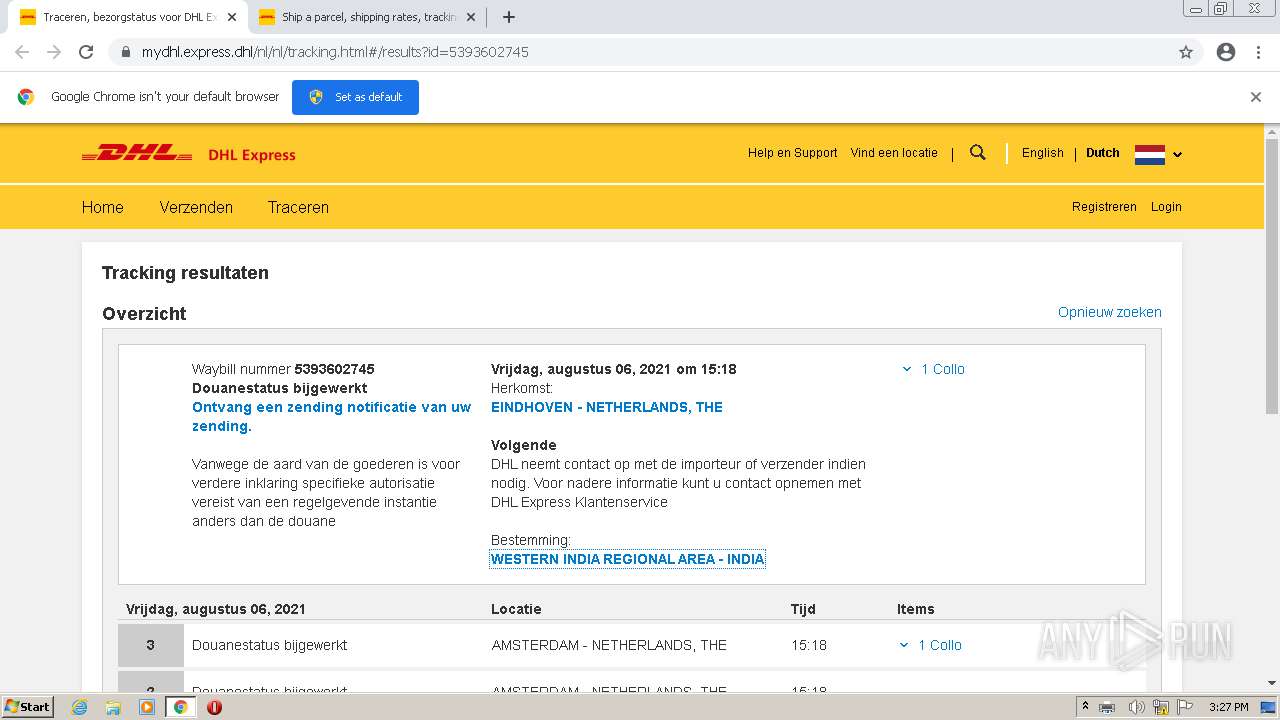The width and height of the screenshot is (1280, 720).
Task: Expand 1 Collo in the Items column
Action: (930, 645)
